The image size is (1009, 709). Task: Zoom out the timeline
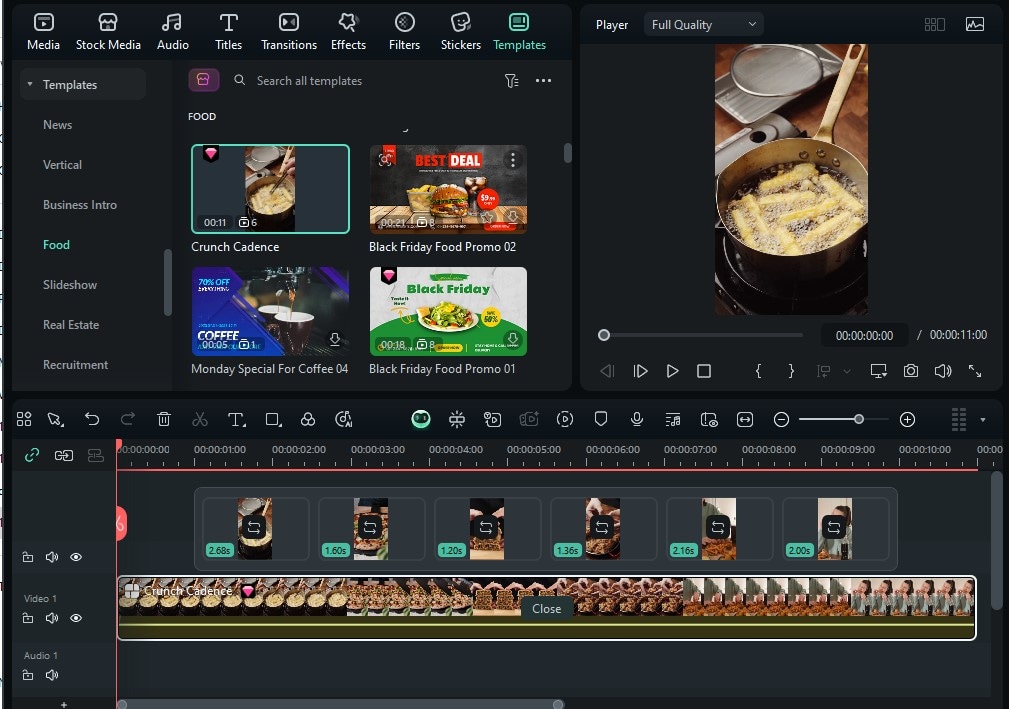pos(781,419)
